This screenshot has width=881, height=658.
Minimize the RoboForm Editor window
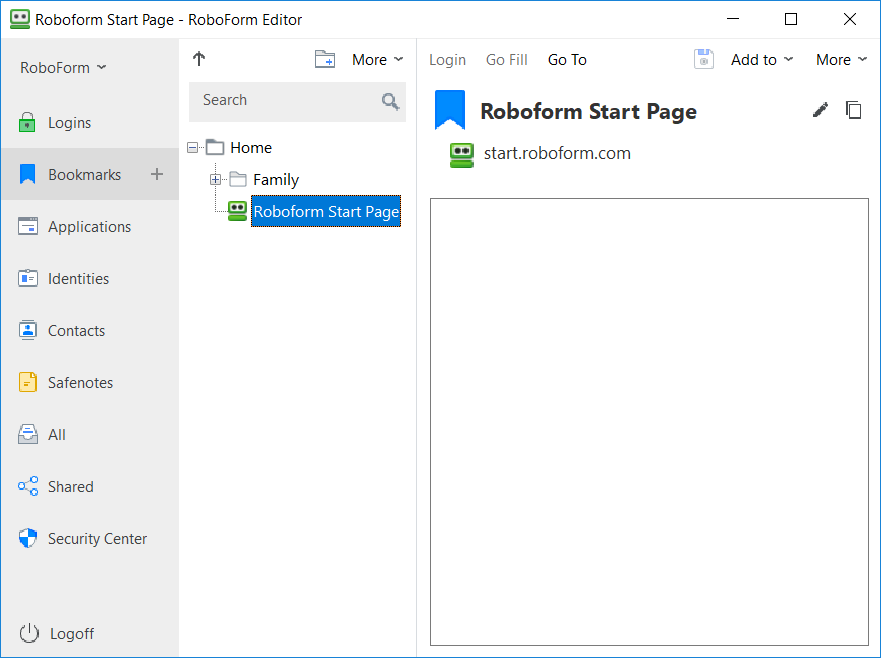(x=733, y=19)
